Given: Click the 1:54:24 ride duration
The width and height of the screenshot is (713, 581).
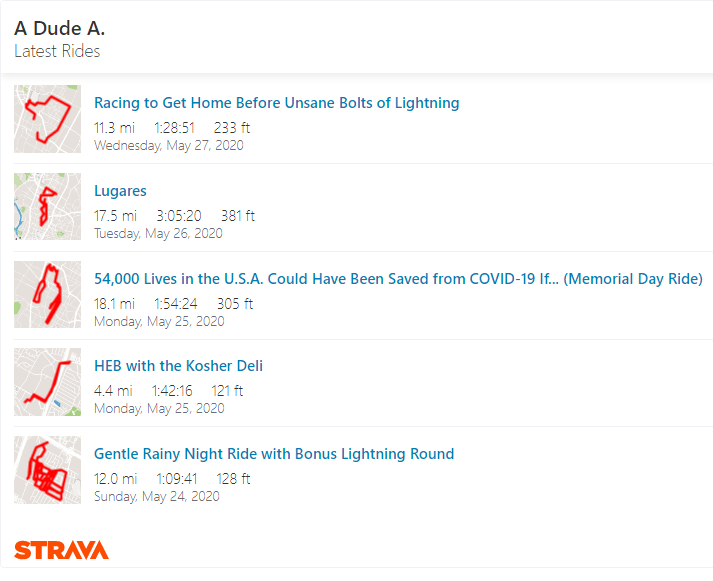Looking at the screenshot, I should pos(175,304).
